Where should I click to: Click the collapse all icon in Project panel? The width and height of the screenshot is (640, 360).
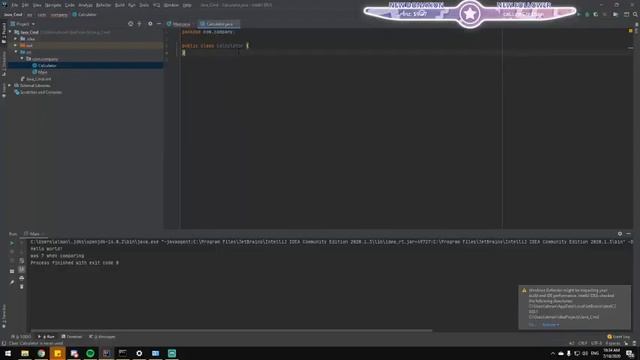pyautogui.click(x=140, y=24)
